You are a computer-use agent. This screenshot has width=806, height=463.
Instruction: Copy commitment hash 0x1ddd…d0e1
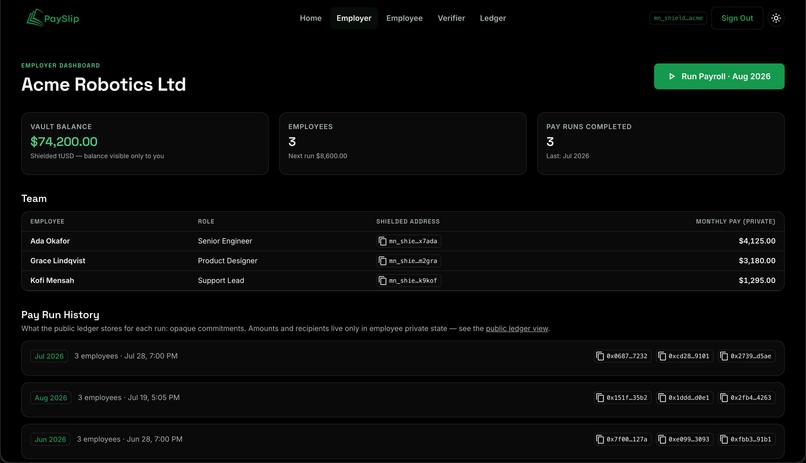[x=684, y=398]
